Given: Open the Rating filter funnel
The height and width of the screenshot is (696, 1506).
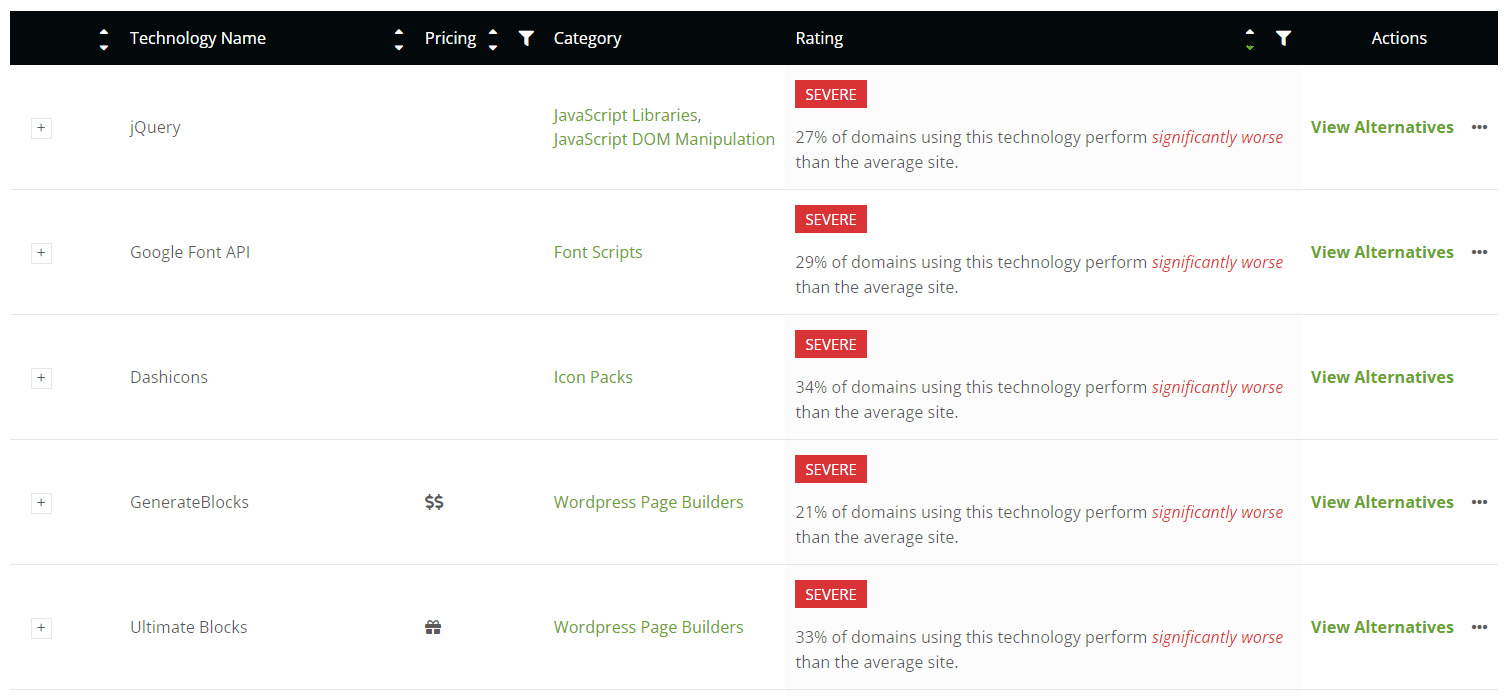Looking at the screenshot, I should tap(1284, 38).
